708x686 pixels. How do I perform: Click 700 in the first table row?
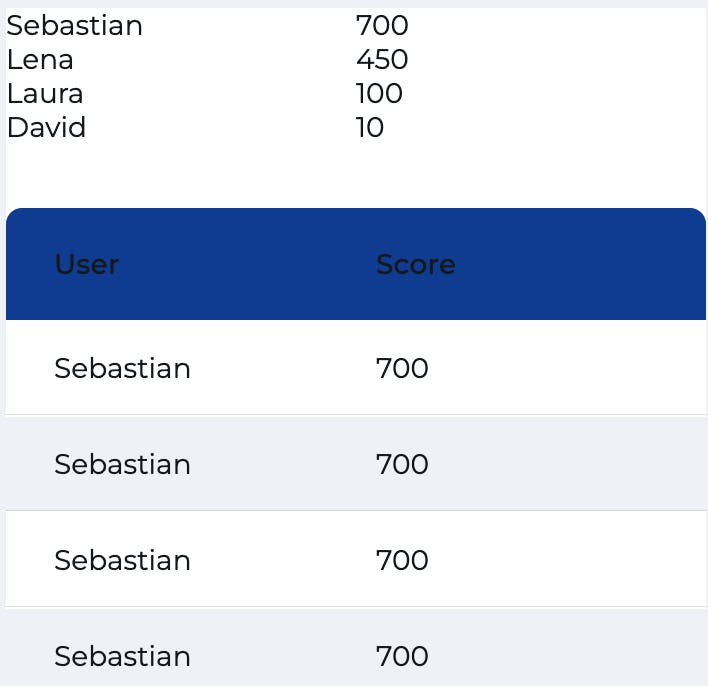402,369
